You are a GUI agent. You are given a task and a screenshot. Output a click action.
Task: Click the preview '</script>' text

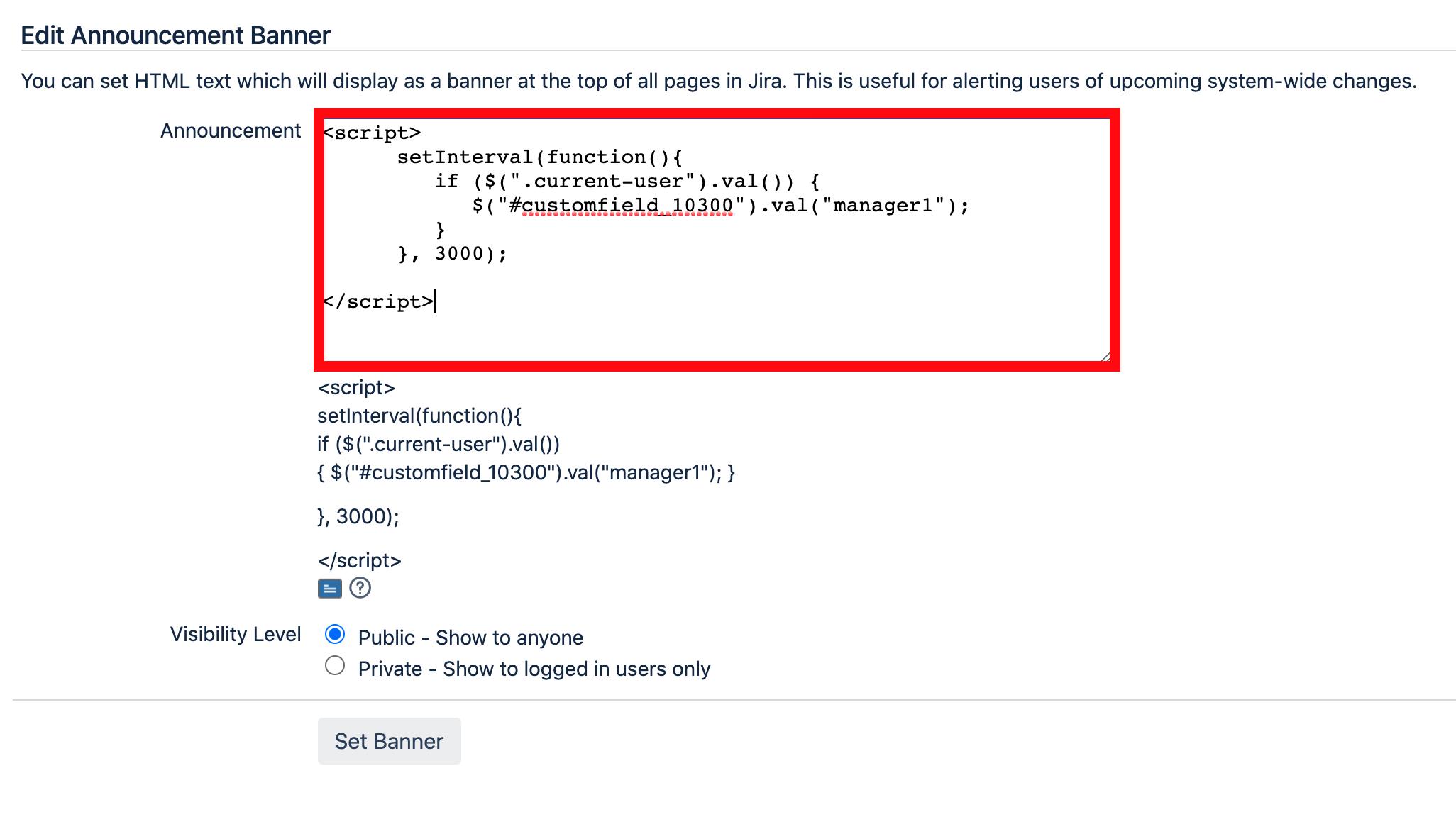click(x=360, y=560)
